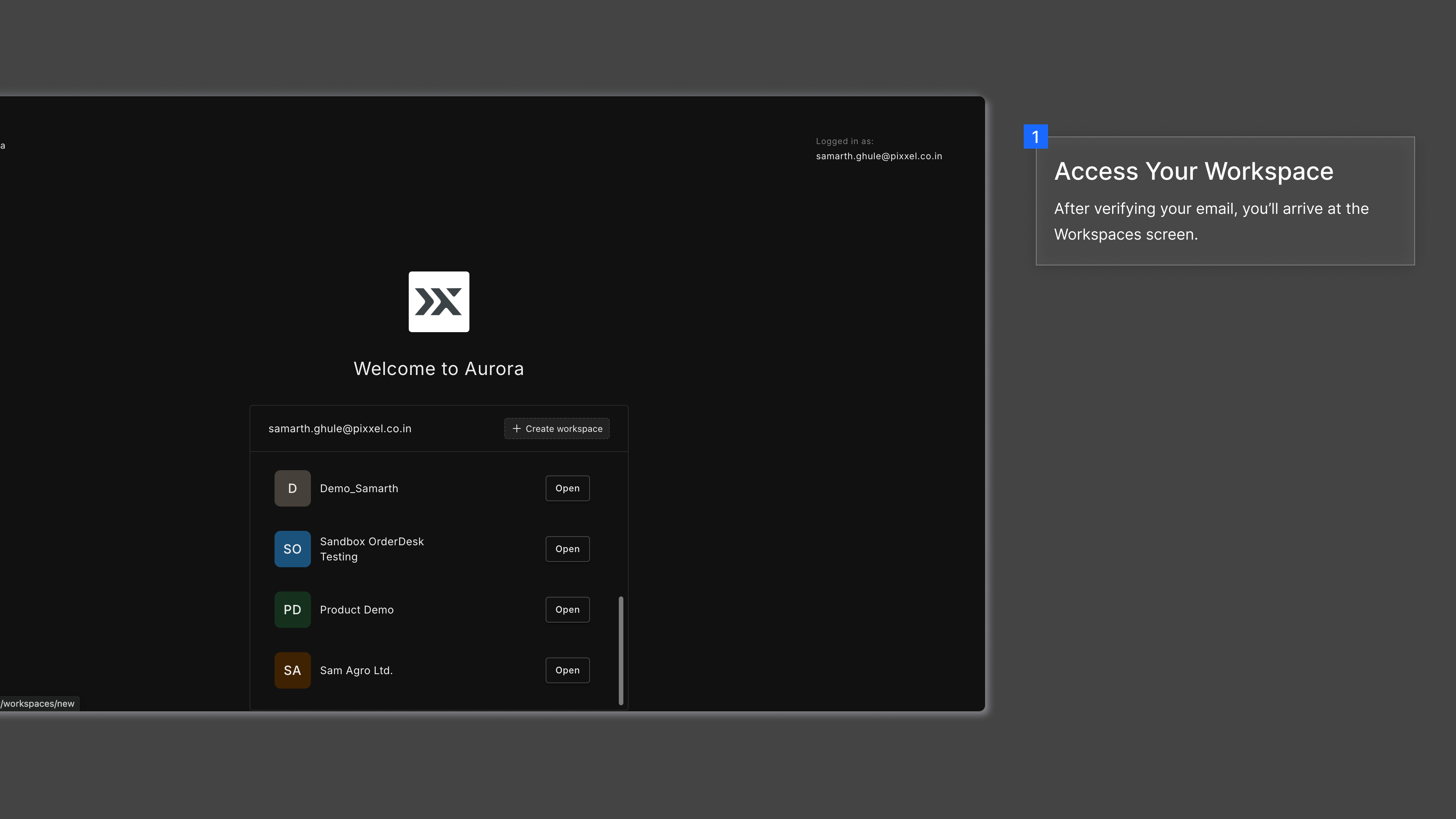Open the Demo_Samarth workspace

click(x=567, y=488)
